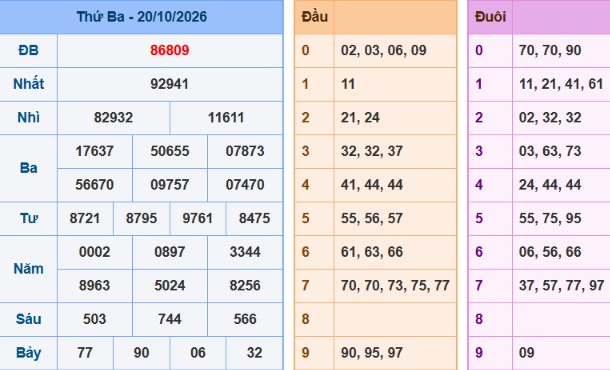Click Ba prize number 07470
The width and height of the screenshot is (610, 370).
point(245,184)
